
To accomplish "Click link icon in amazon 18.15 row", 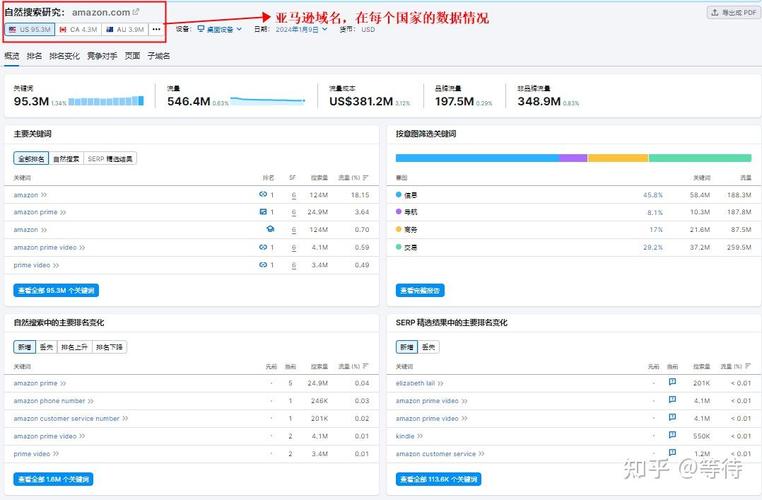I will pyautogui.click(x=263, y=194).
